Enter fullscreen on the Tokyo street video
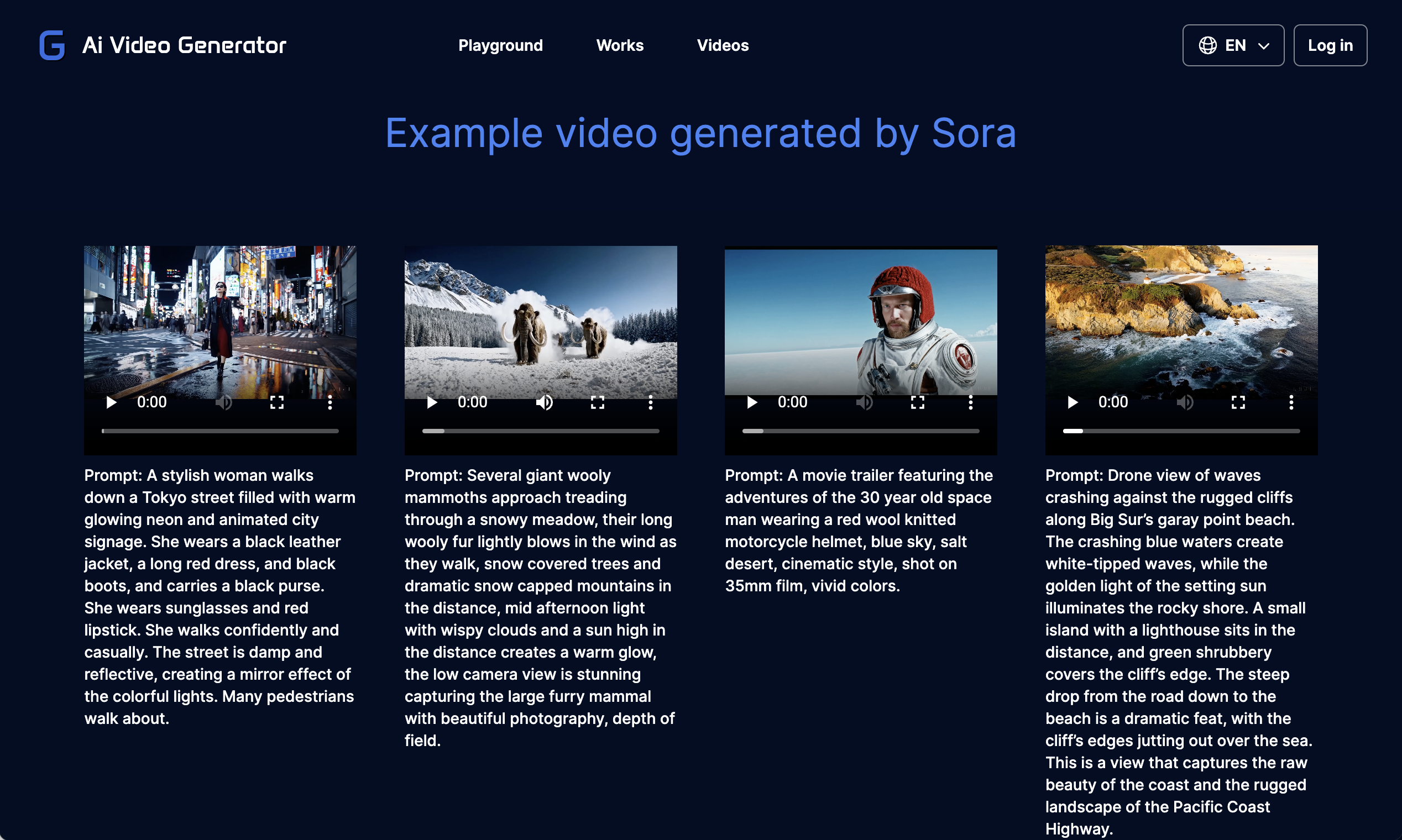1402x840 pixels. tap(277, 402)
